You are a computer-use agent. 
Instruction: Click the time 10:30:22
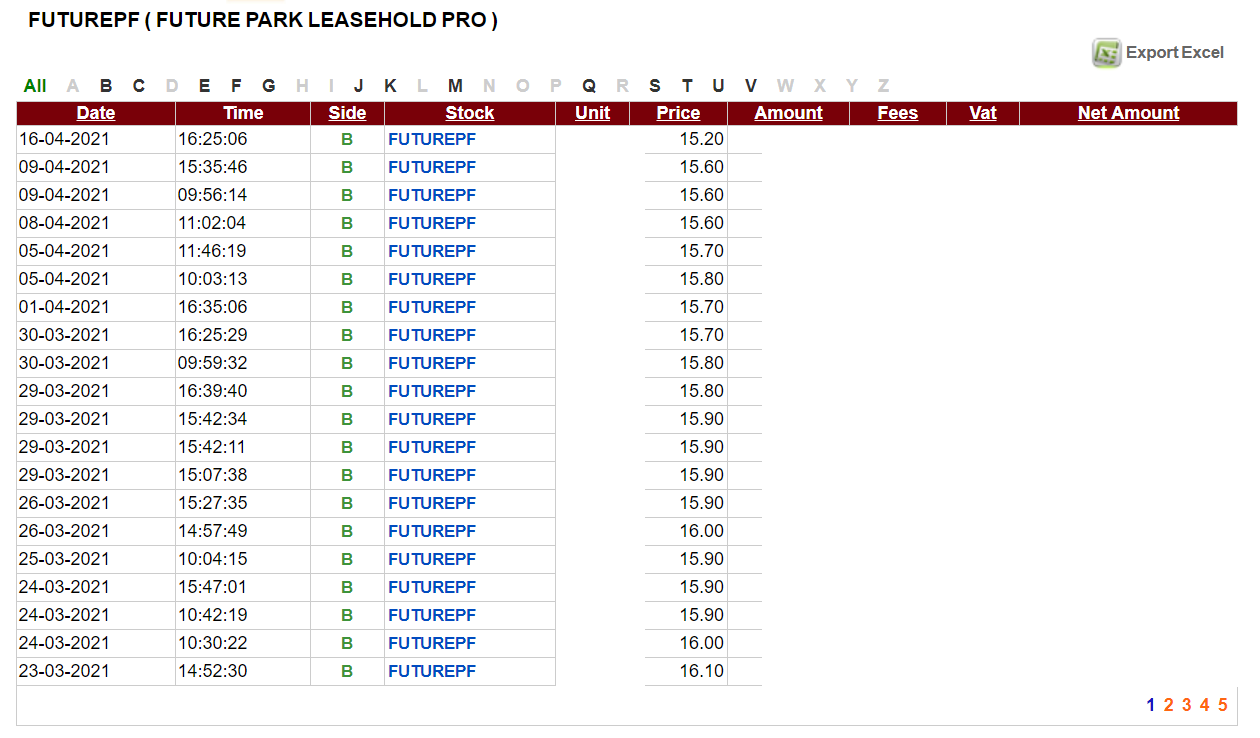(x=213, y=643)
